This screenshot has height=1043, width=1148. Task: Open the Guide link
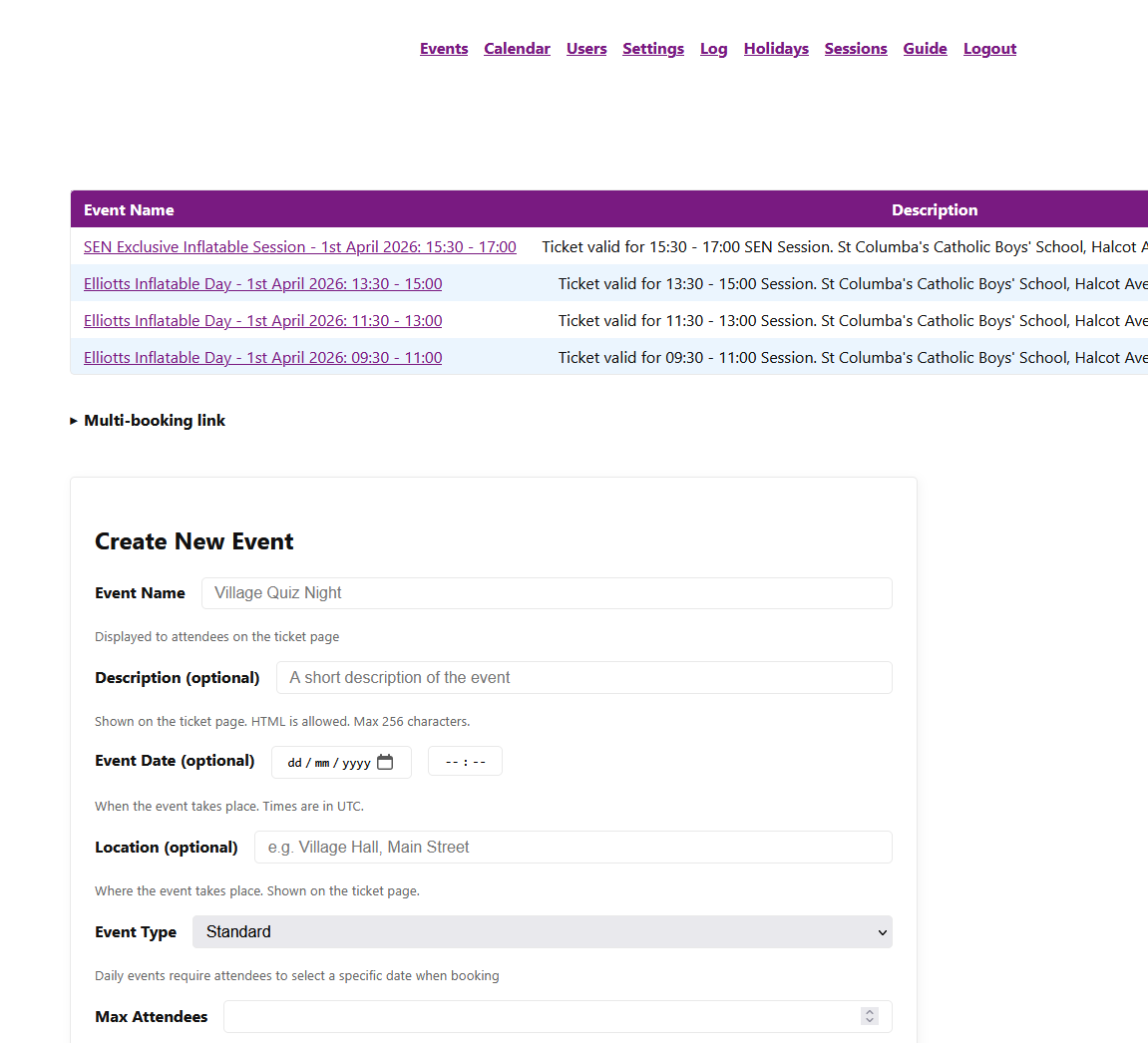point(925,49)
